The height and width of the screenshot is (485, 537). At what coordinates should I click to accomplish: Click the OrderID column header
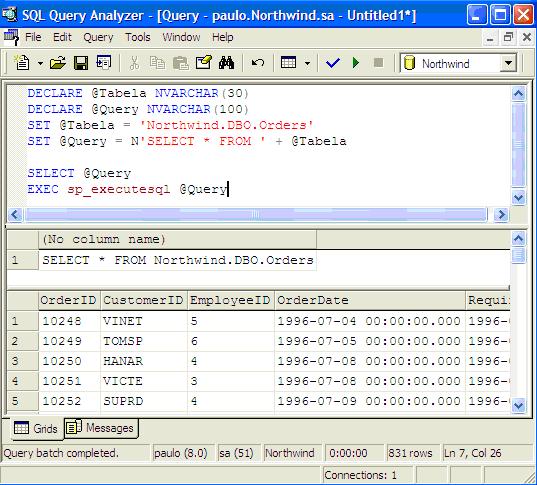pyautogui.click(x=70, y=300)
